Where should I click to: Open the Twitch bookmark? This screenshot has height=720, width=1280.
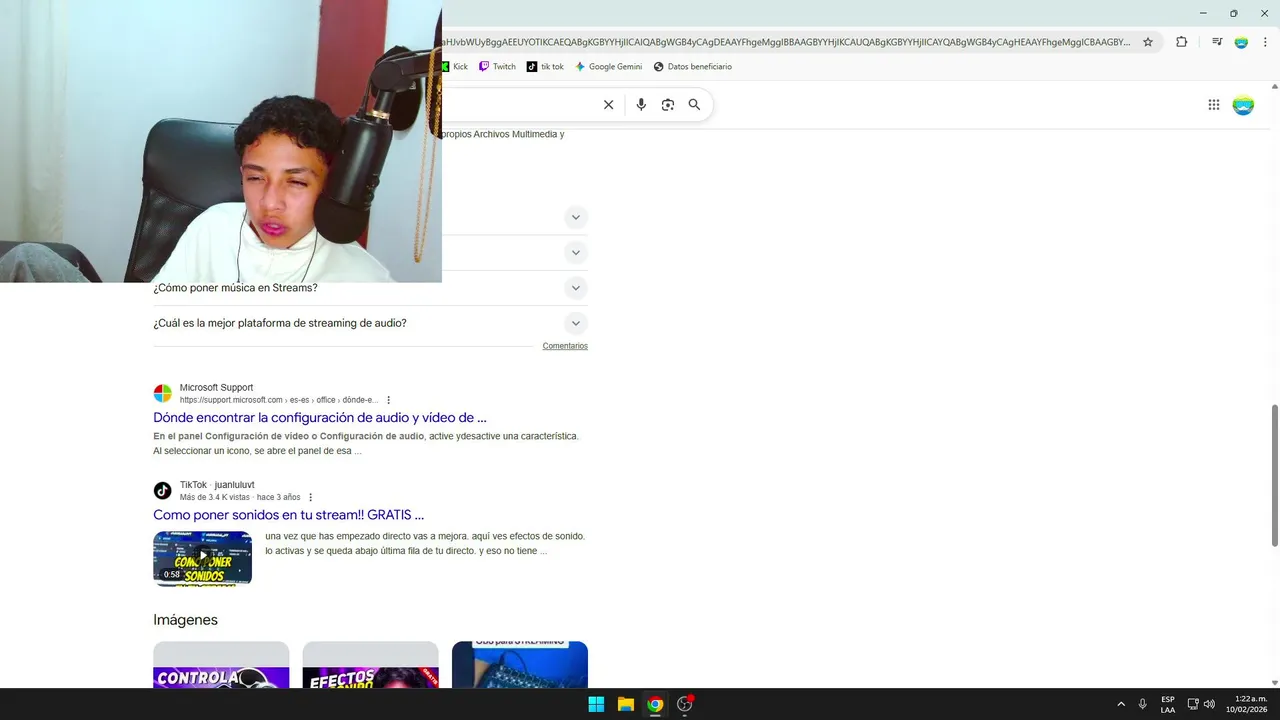(x=497, y=67)
